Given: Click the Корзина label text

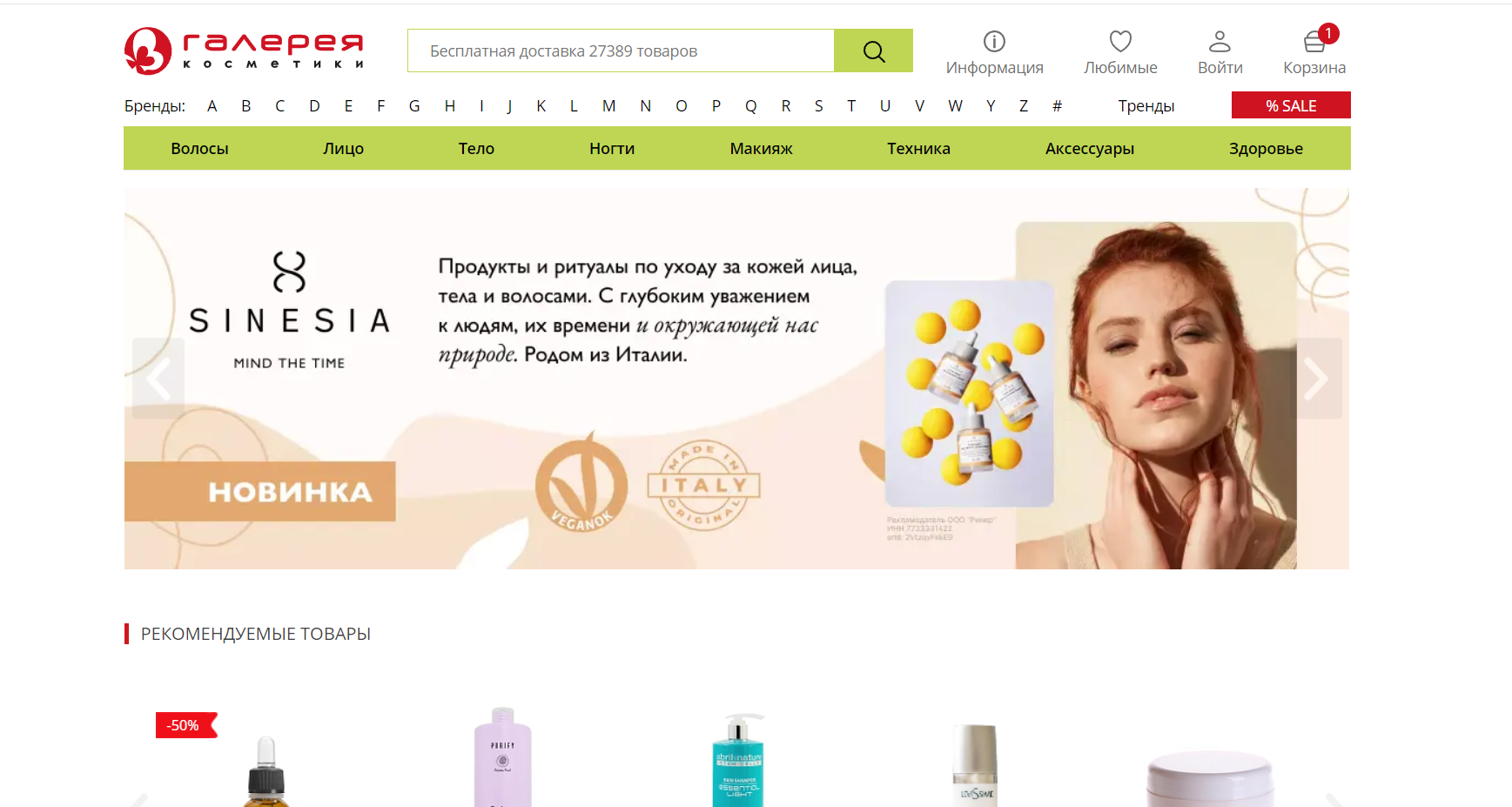Looking at the screenshot, I should (1314, 67).
